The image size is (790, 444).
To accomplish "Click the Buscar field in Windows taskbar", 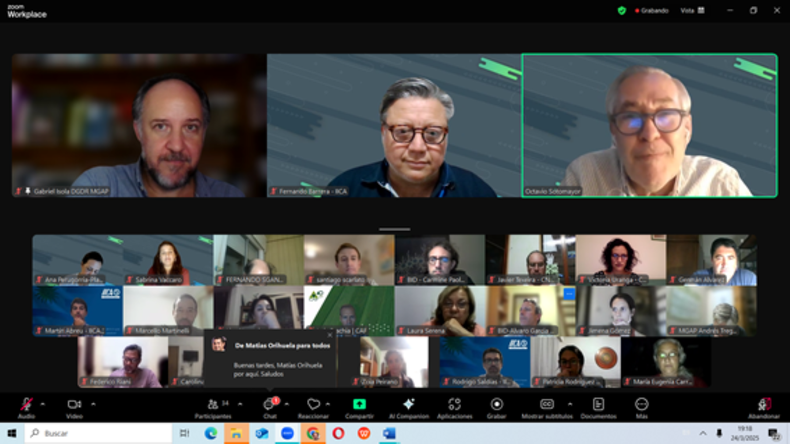I will [99, 433].
